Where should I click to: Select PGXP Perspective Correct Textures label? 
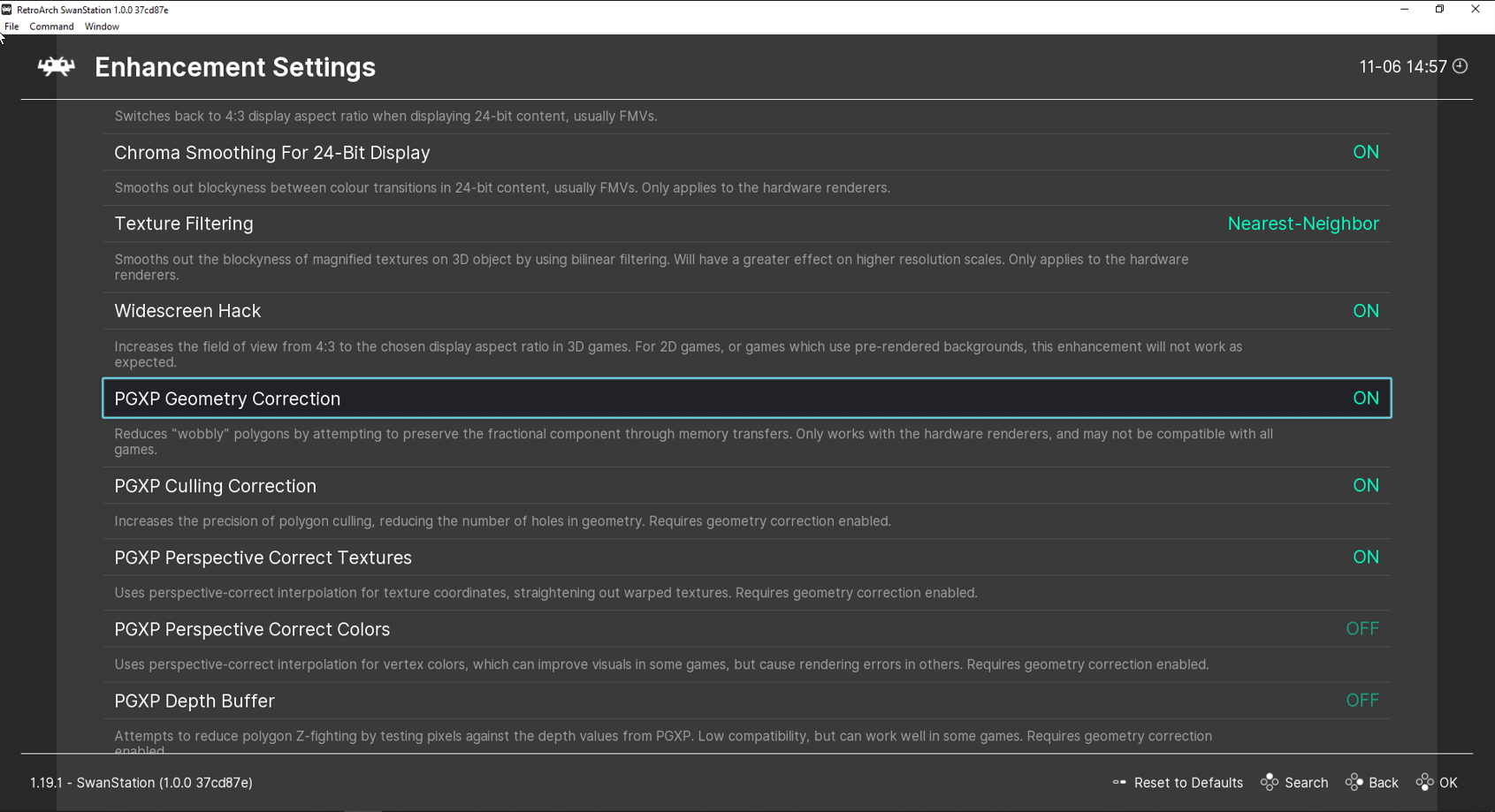263,558
